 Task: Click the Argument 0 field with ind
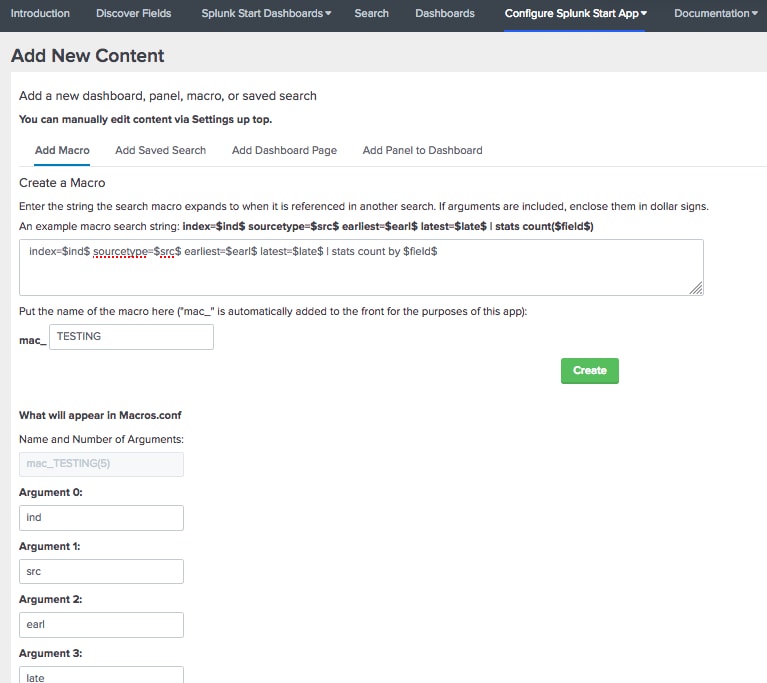101,518
